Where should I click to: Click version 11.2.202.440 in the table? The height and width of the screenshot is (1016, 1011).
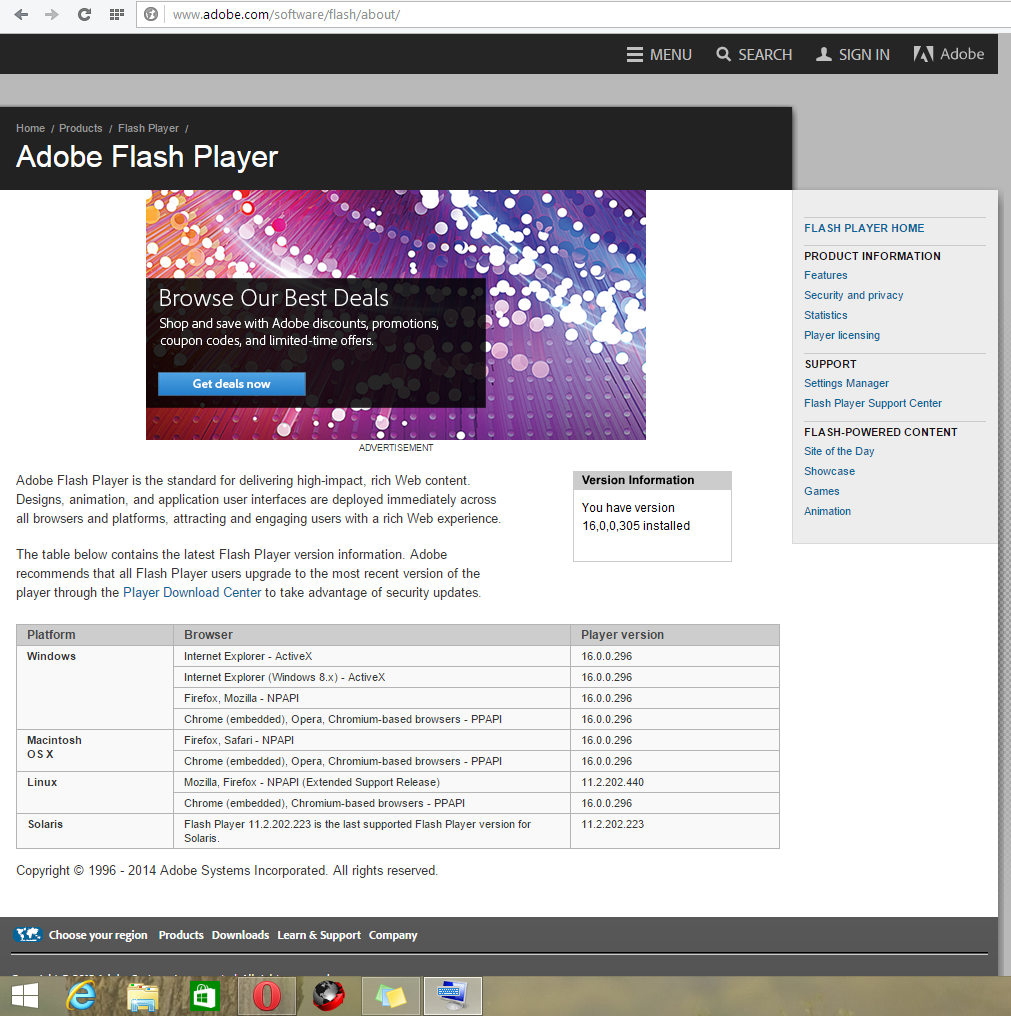pyautogui.click(x=612, y=782)
